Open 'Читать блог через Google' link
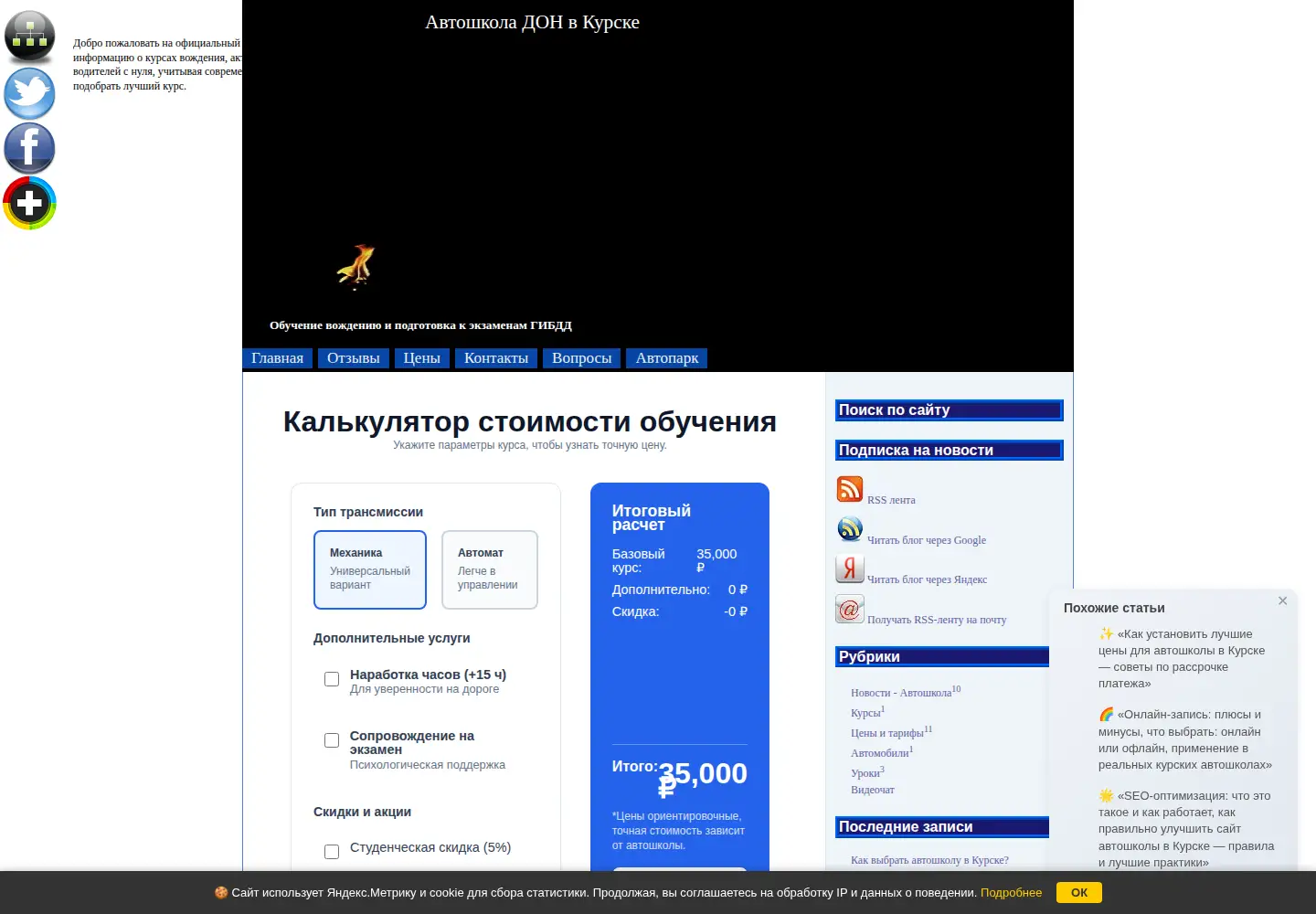Viewport: 1316px width, 914px height. [927, 540]
